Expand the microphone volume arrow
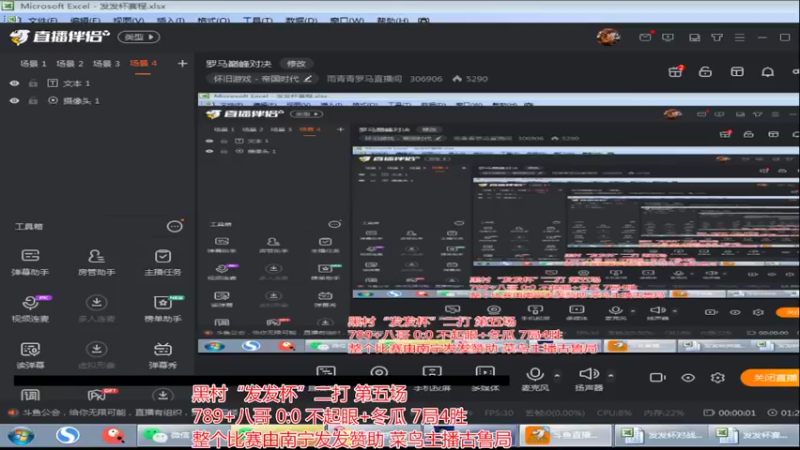 coord(557,376)
